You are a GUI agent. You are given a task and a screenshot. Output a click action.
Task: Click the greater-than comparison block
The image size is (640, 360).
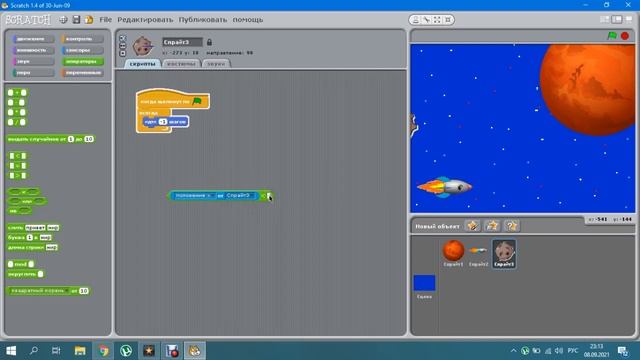(x=18, y=176)
